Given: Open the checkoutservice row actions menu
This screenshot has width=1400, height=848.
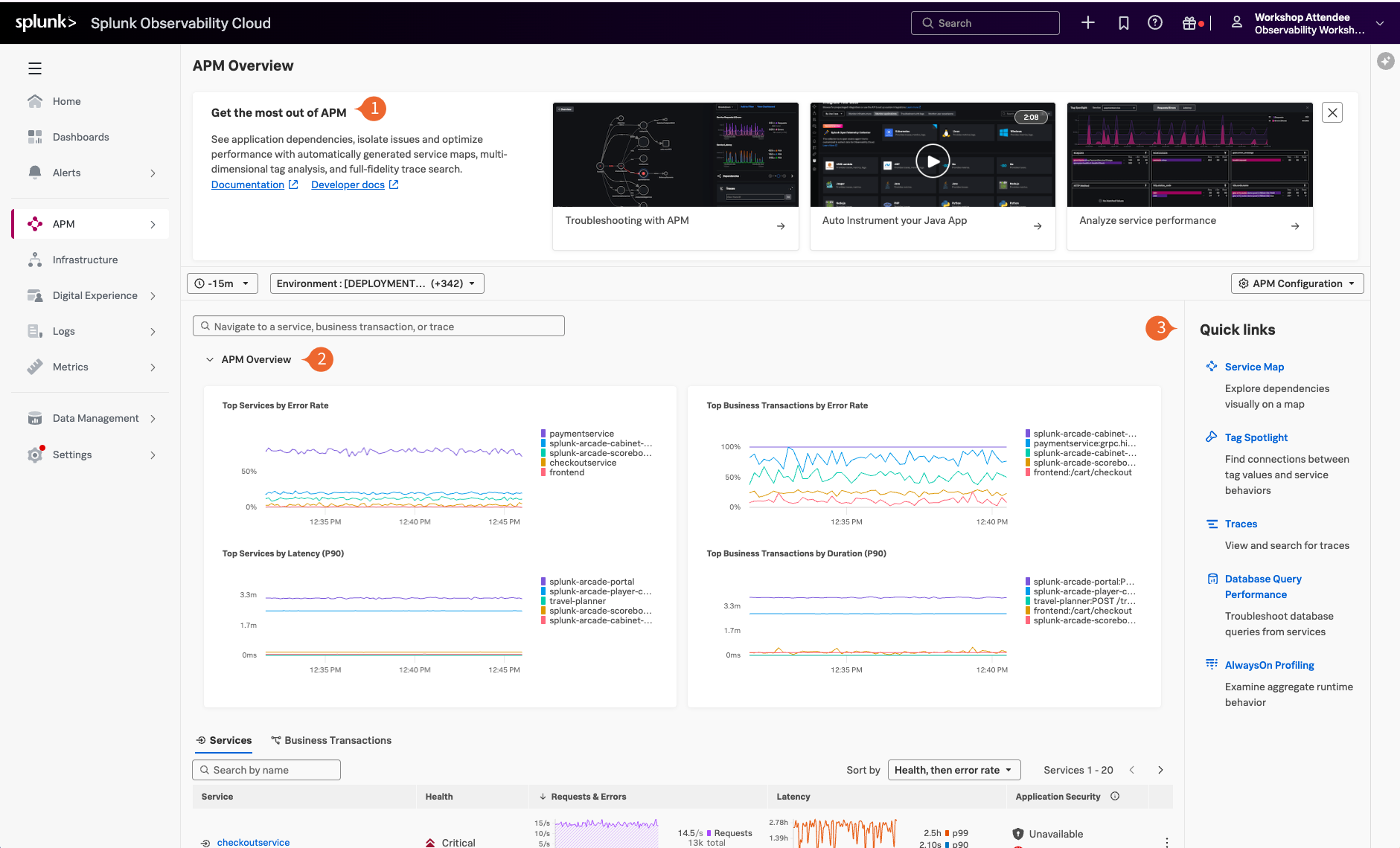Looking at the screenshot, I should pos(1166,841).
